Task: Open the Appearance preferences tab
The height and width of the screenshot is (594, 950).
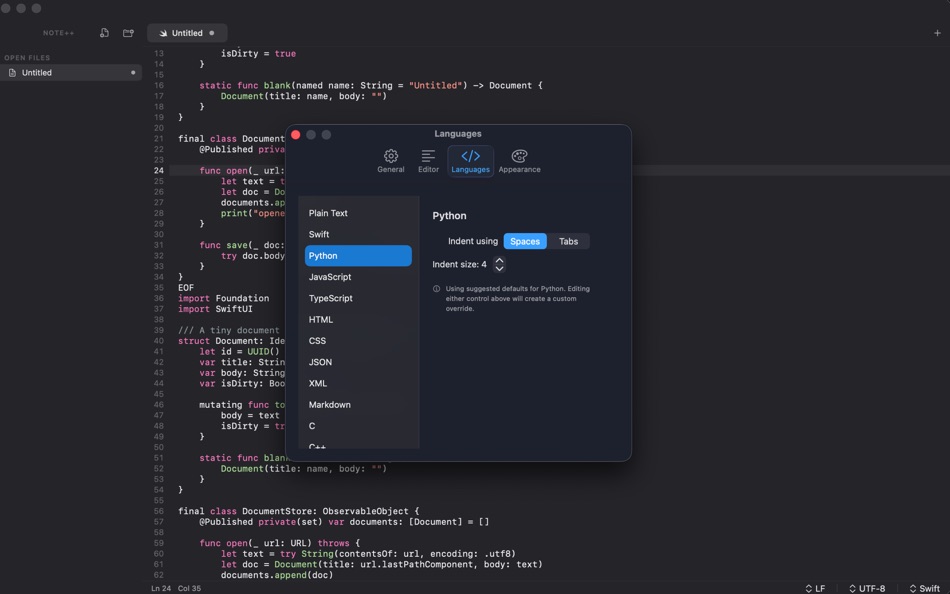Action: [x=519, y=161]
